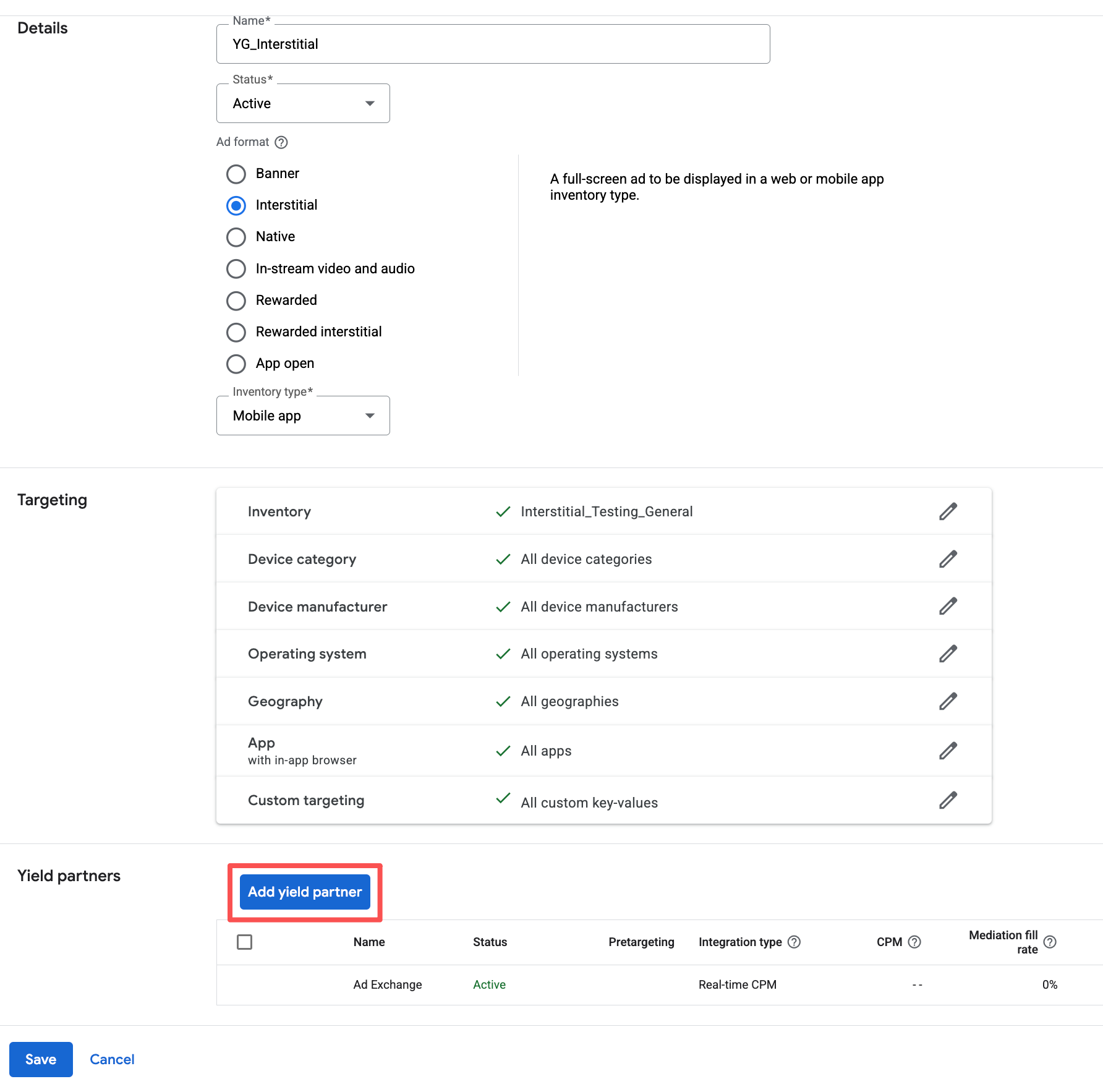Screen dimensions: 1103x1092
Task: Select In-stream video and audio format
Action: tap(236, 269)
